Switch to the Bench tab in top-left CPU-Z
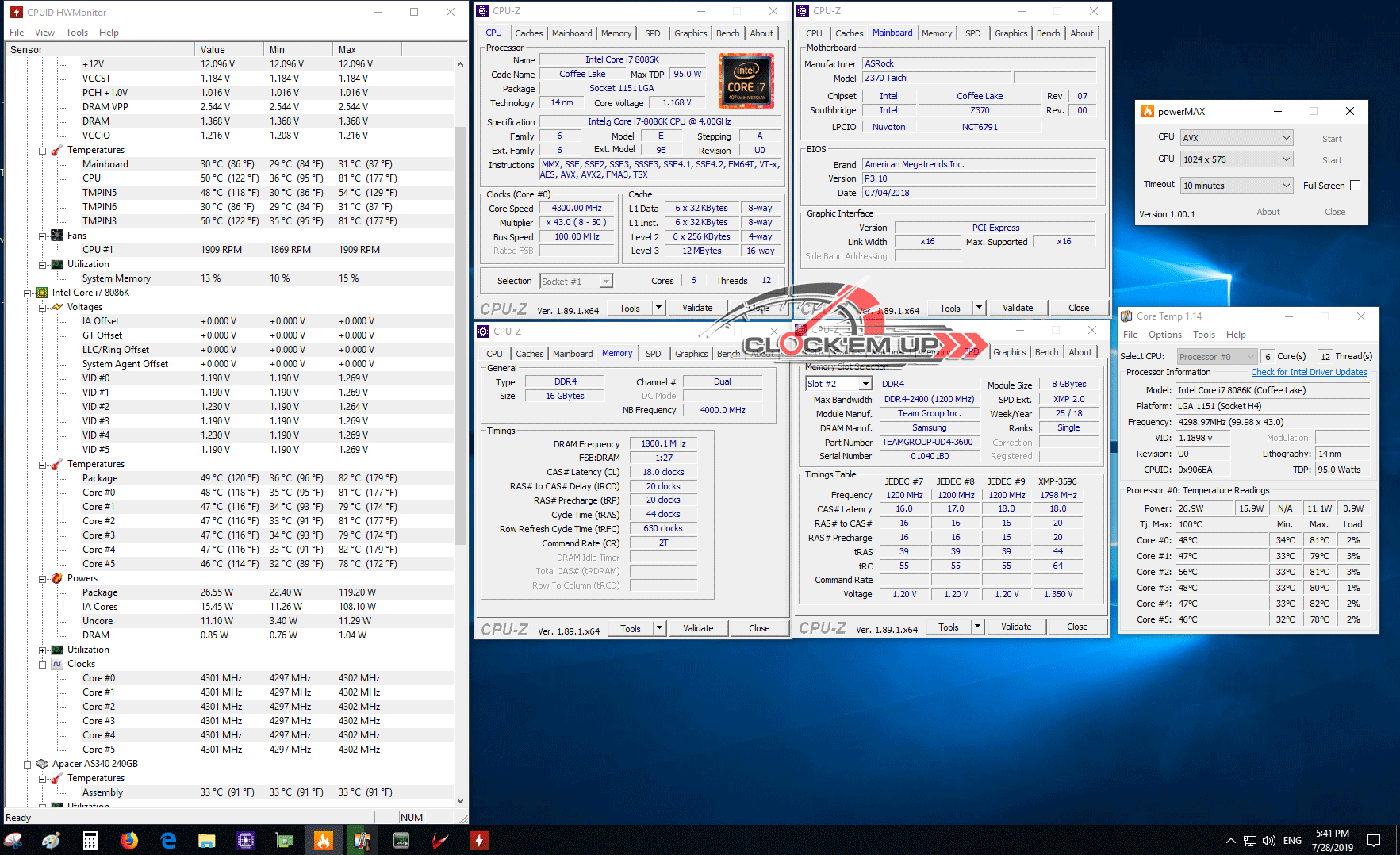 (727, 33)
